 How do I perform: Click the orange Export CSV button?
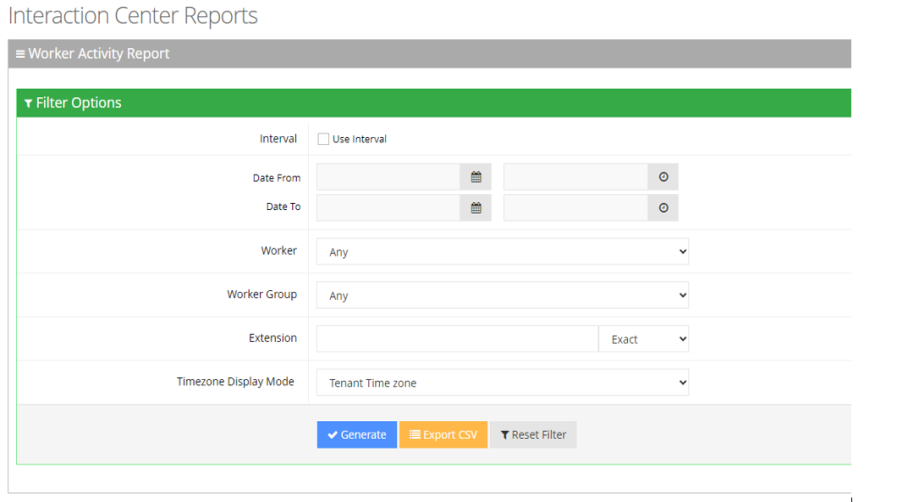click(x=443, y=435)
